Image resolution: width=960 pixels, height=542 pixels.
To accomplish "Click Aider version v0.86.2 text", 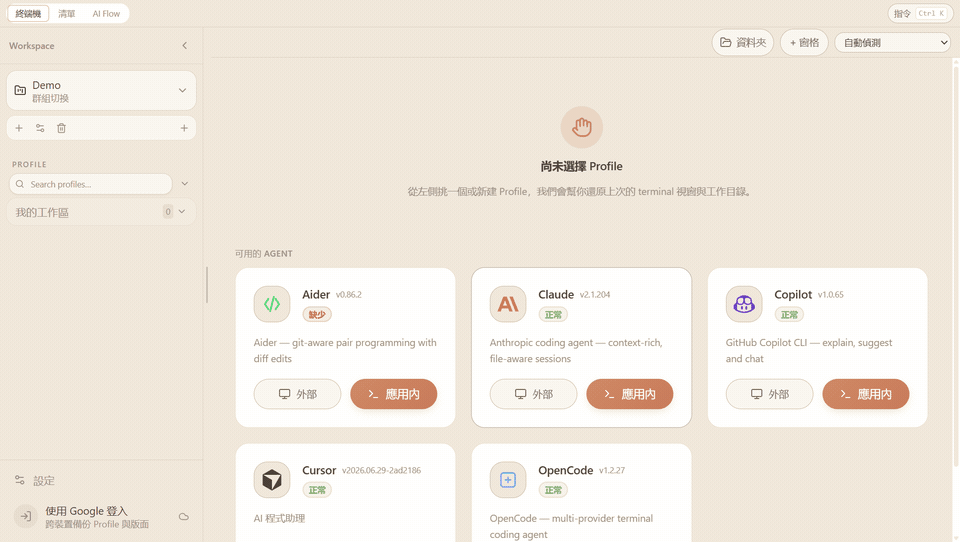I will [x=348, y=295].
